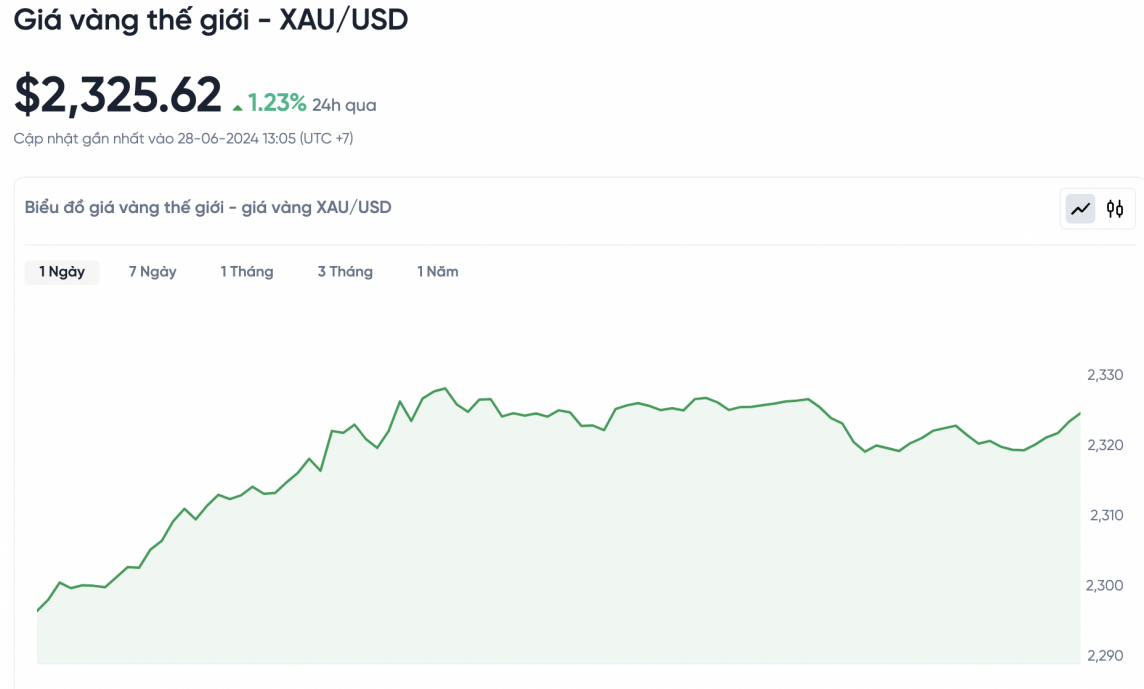Viewport: 1144px width, 689px height.
Task: Click the $2,325.62 gold price
Action: pyautogui.click(x=118, y=96)
